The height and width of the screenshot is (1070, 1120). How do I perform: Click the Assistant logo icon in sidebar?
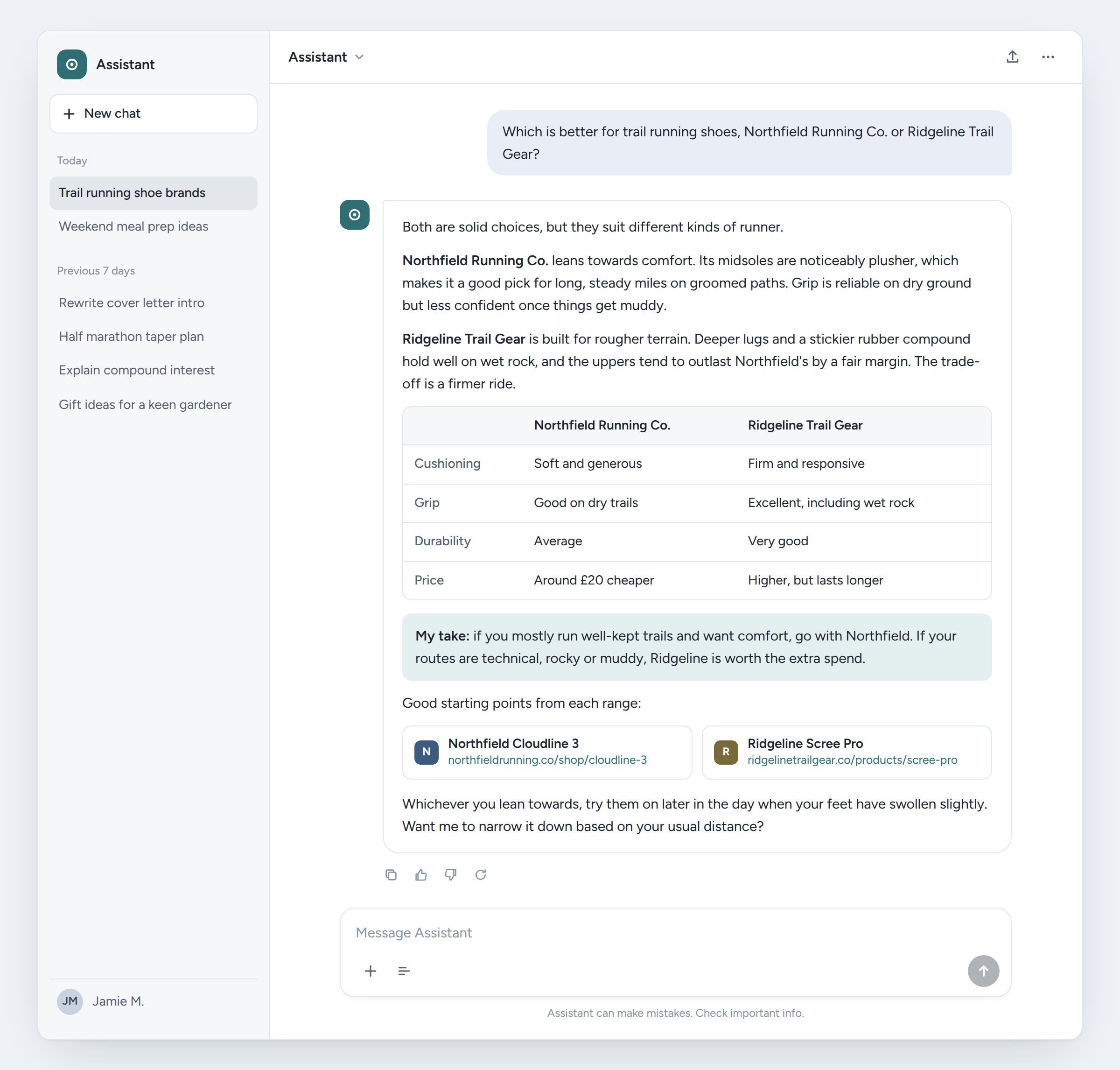(x=72, y=64)
